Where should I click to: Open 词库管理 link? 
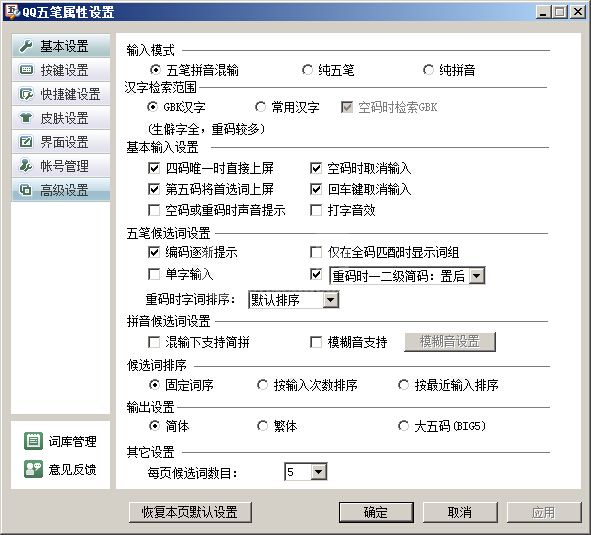[x=72, y=441]
